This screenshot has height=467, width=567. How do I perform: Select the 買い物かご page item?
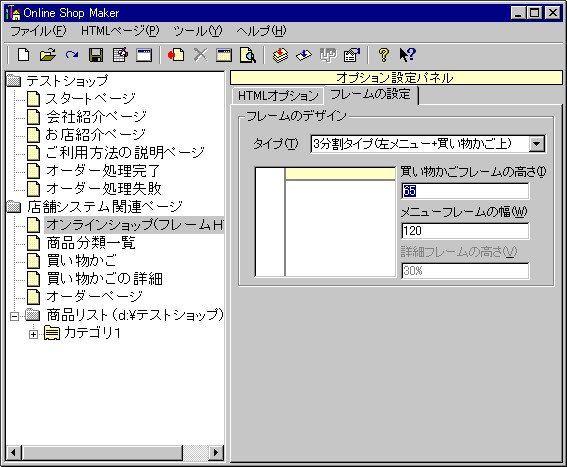(82, 261)
